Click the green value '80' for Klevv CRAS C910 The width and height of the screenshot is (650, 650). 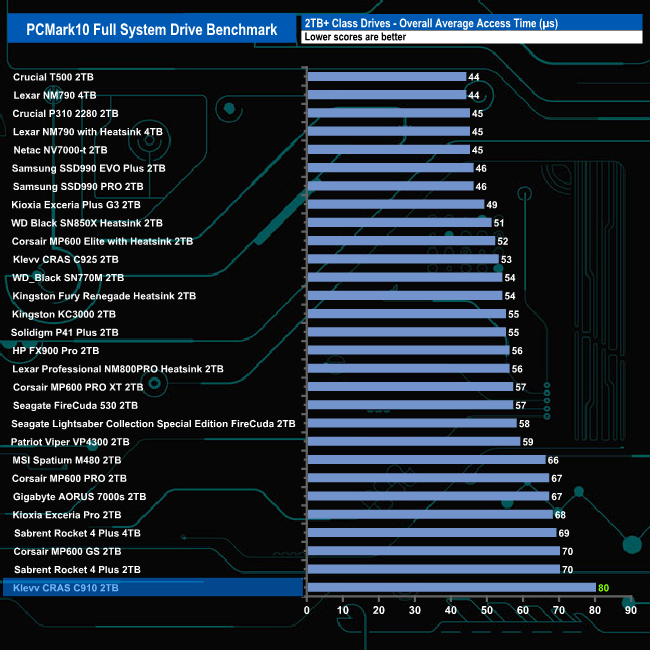coord(604,588)
